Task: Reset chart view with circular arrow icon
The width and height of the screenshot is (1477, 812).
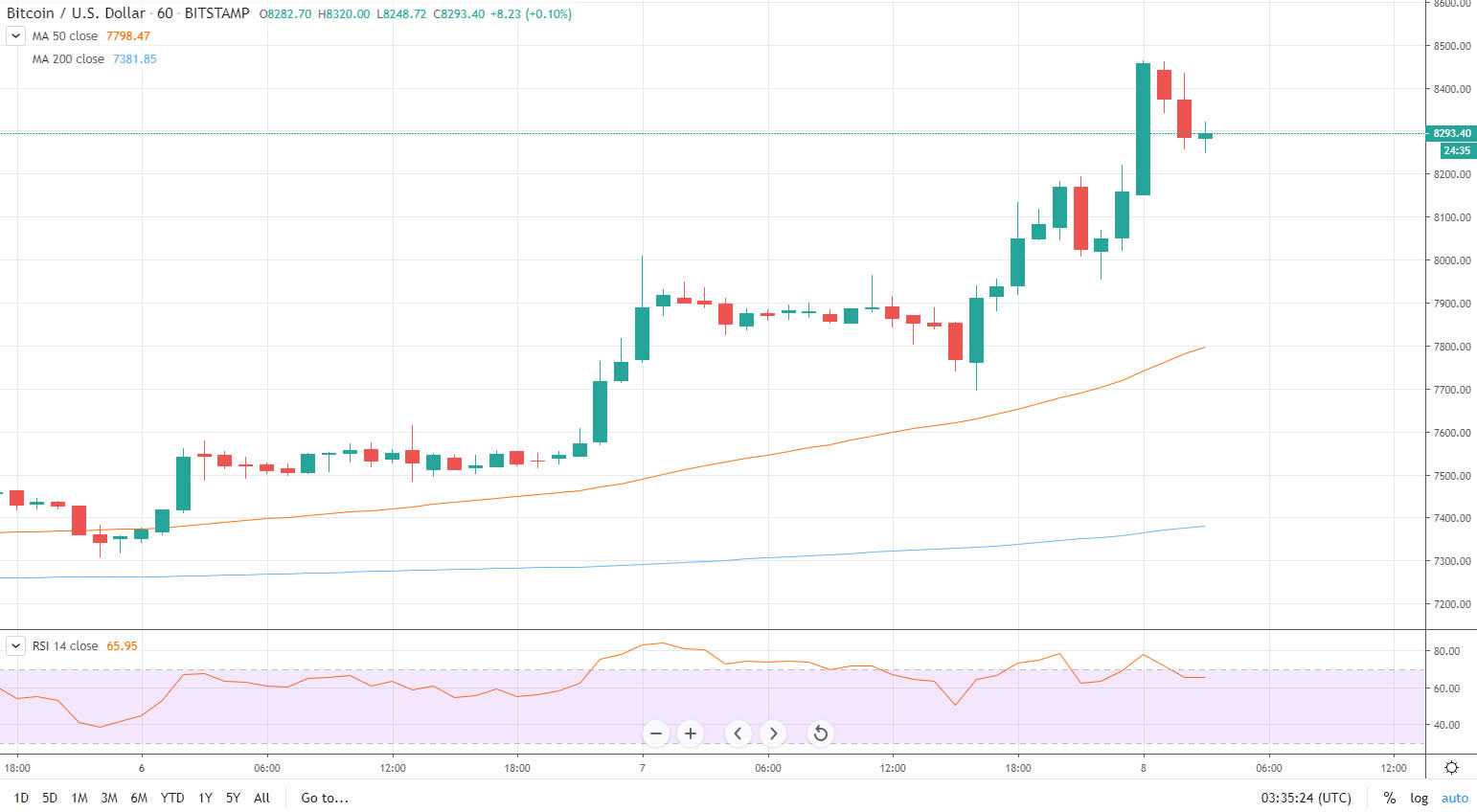Action: (x=820, y=733)
